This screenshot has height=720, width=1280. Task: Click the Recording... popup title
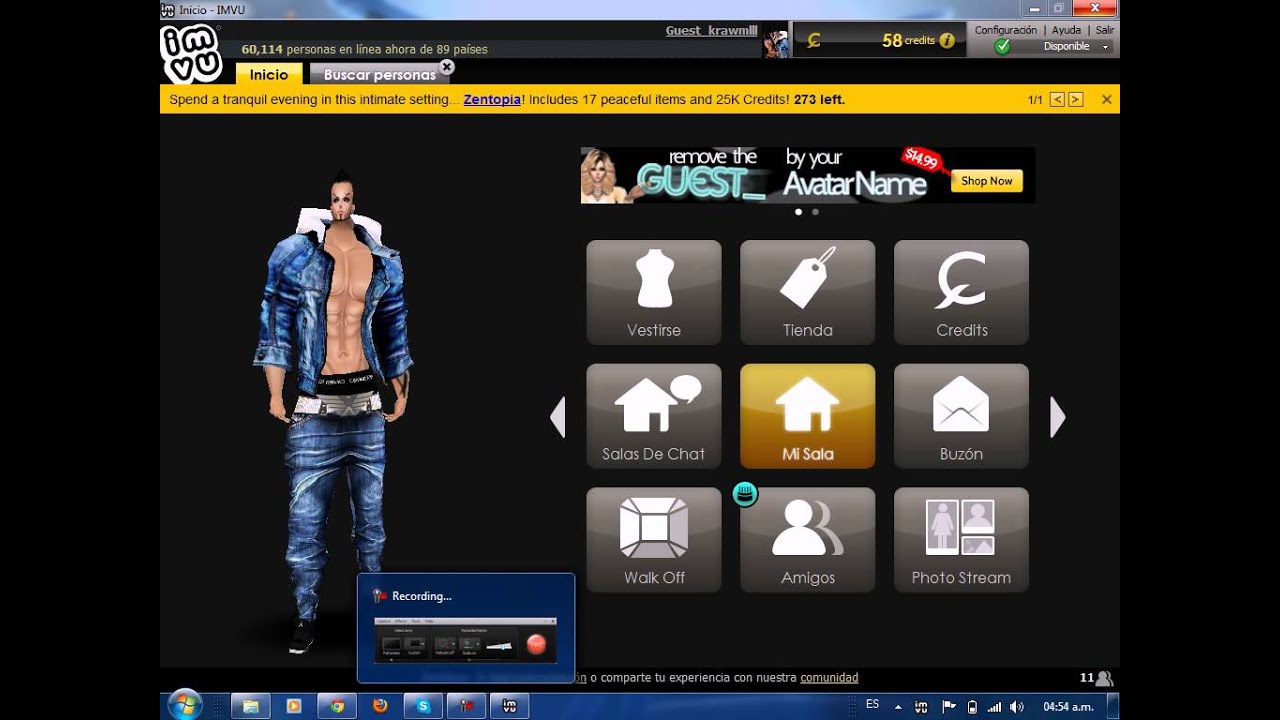coord(421,596)
